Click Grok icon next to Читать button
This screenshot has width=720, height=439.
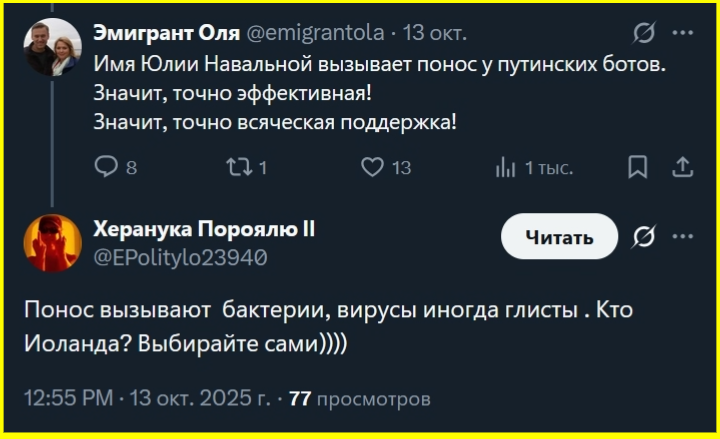coord(645,237)
